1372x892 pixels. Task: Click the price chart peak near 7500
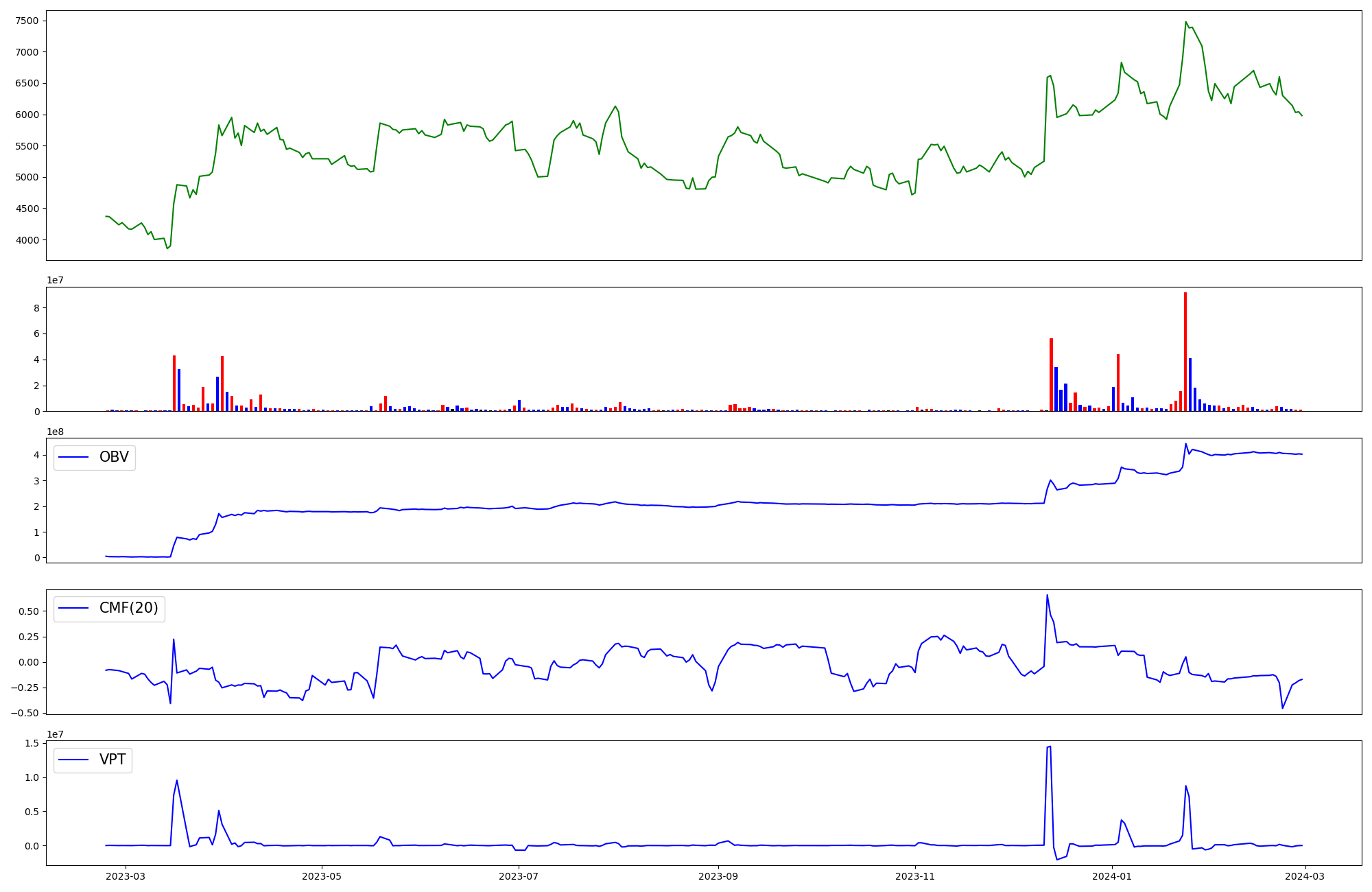point(1185,23)
